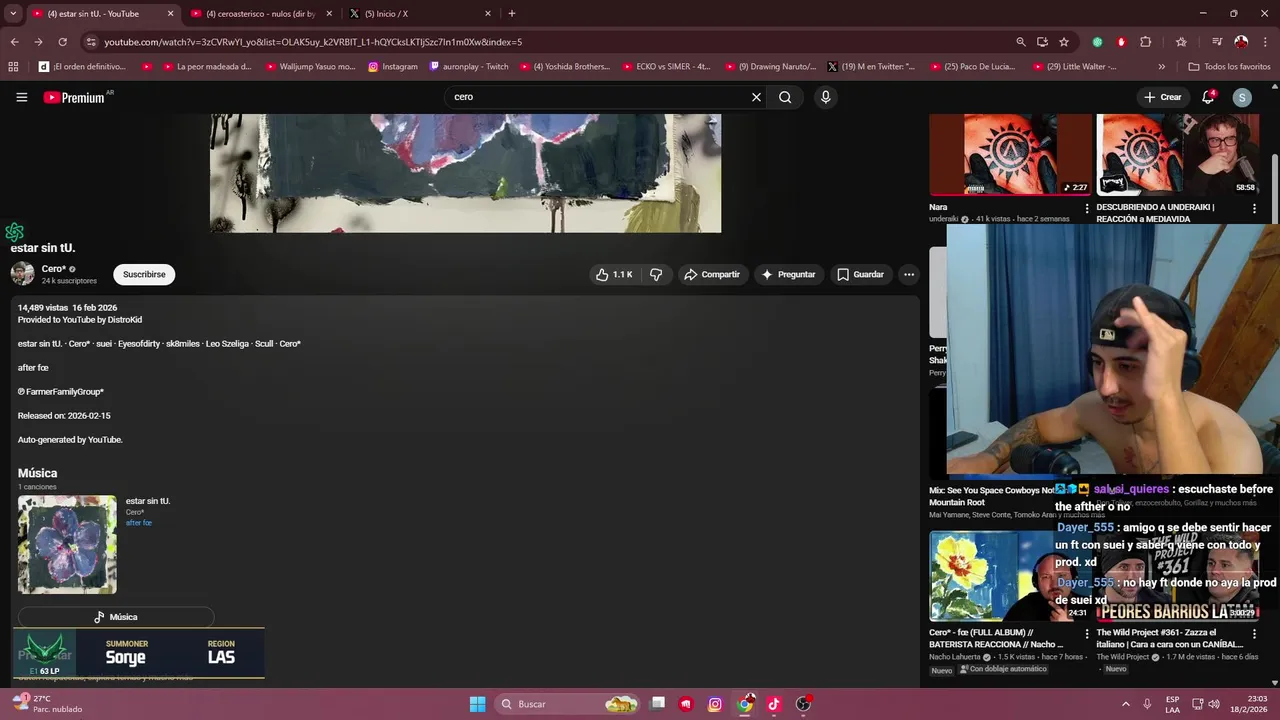Subscribe with Suscribirse button
The image size is (1280, 720).
(144, 274)
